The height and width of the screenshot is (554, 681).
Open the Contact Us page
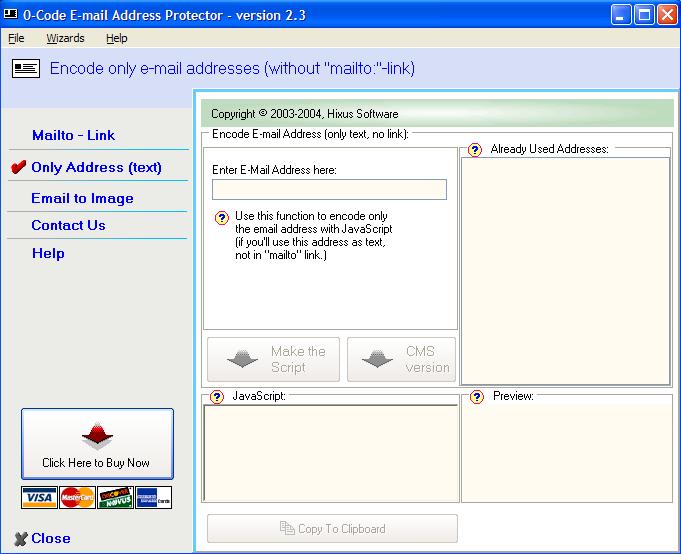pos(68,225)
